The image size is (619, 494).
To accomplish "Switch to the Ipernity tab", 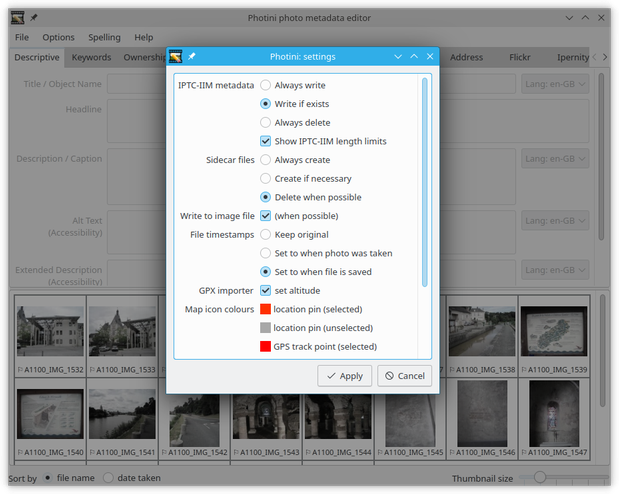I will (x=572, y=57).
